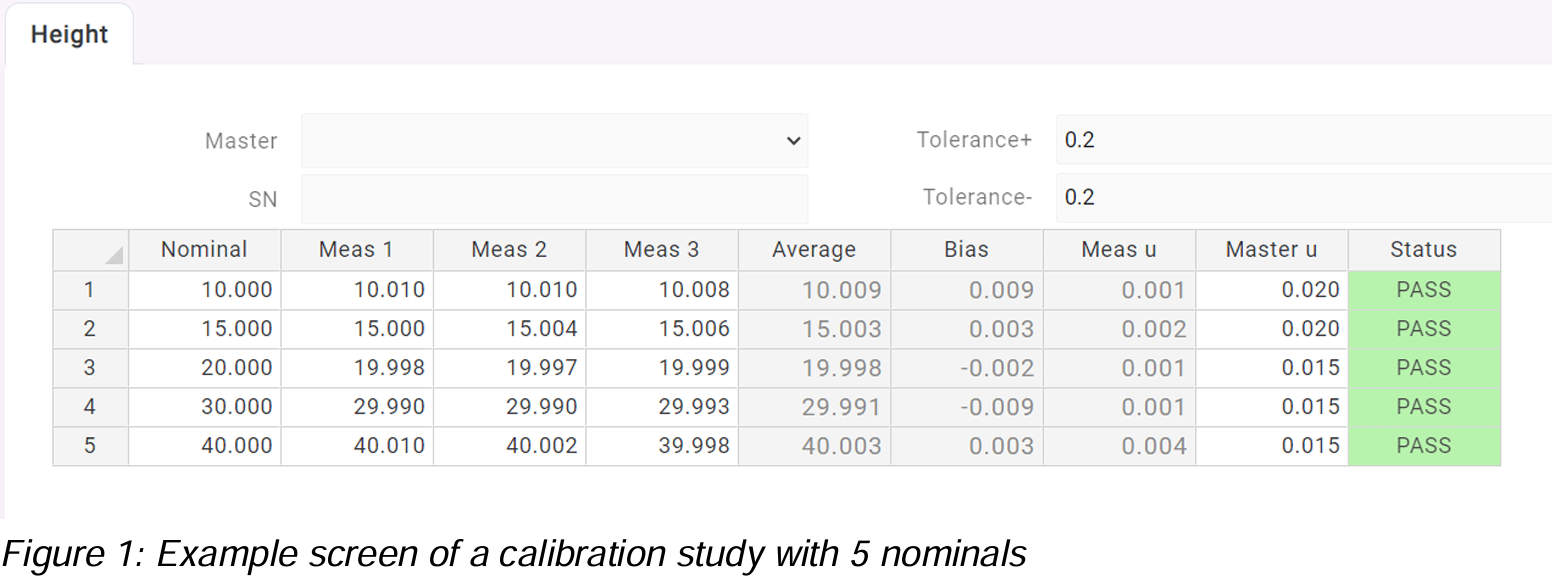Click the Meas 3 column header
This screenshot has height=587, width=1552.
tap(661, 249)
